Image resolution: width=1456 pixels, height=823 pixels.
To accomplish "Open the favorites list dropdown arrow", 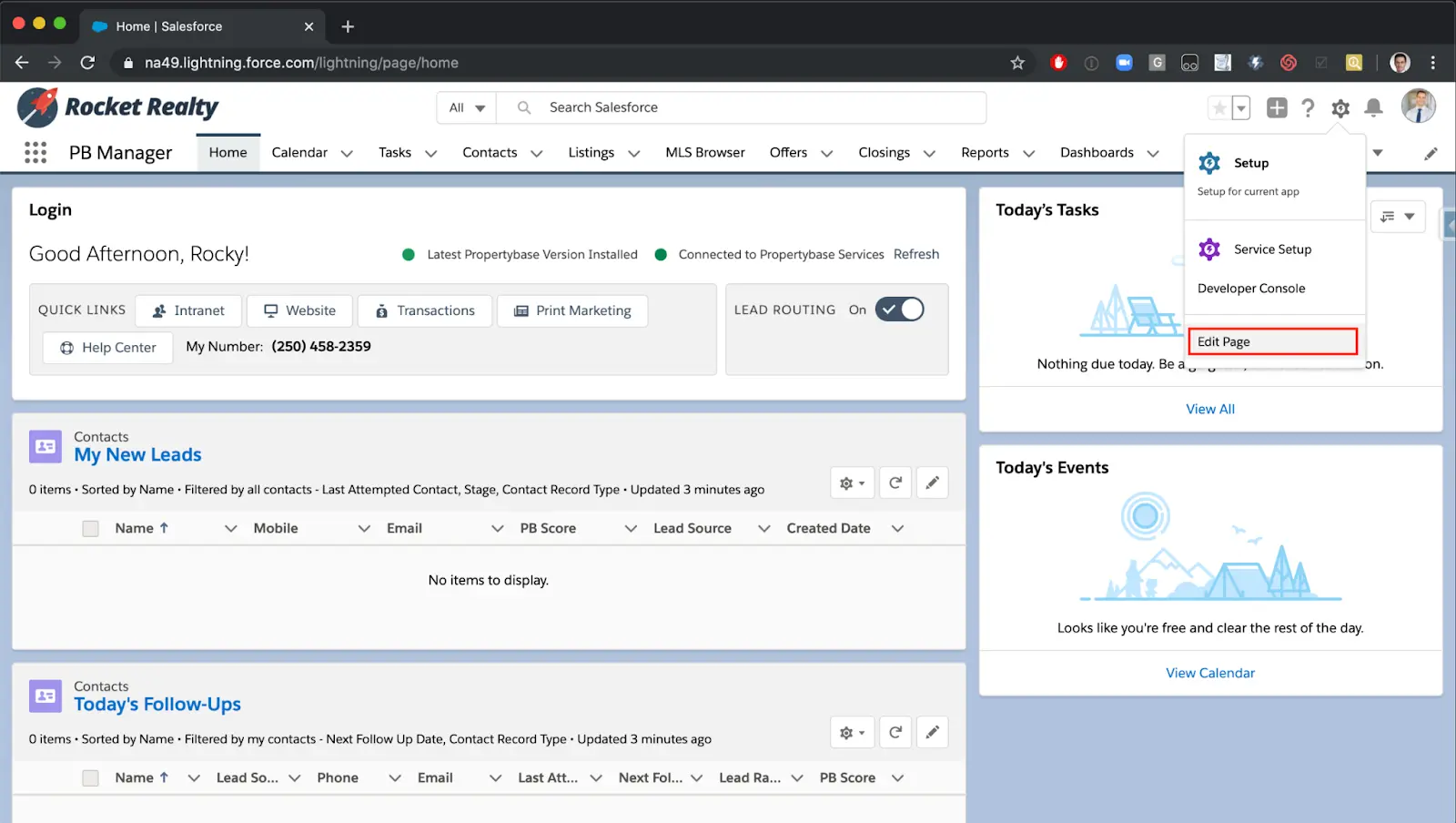I will coord(1240,108).
